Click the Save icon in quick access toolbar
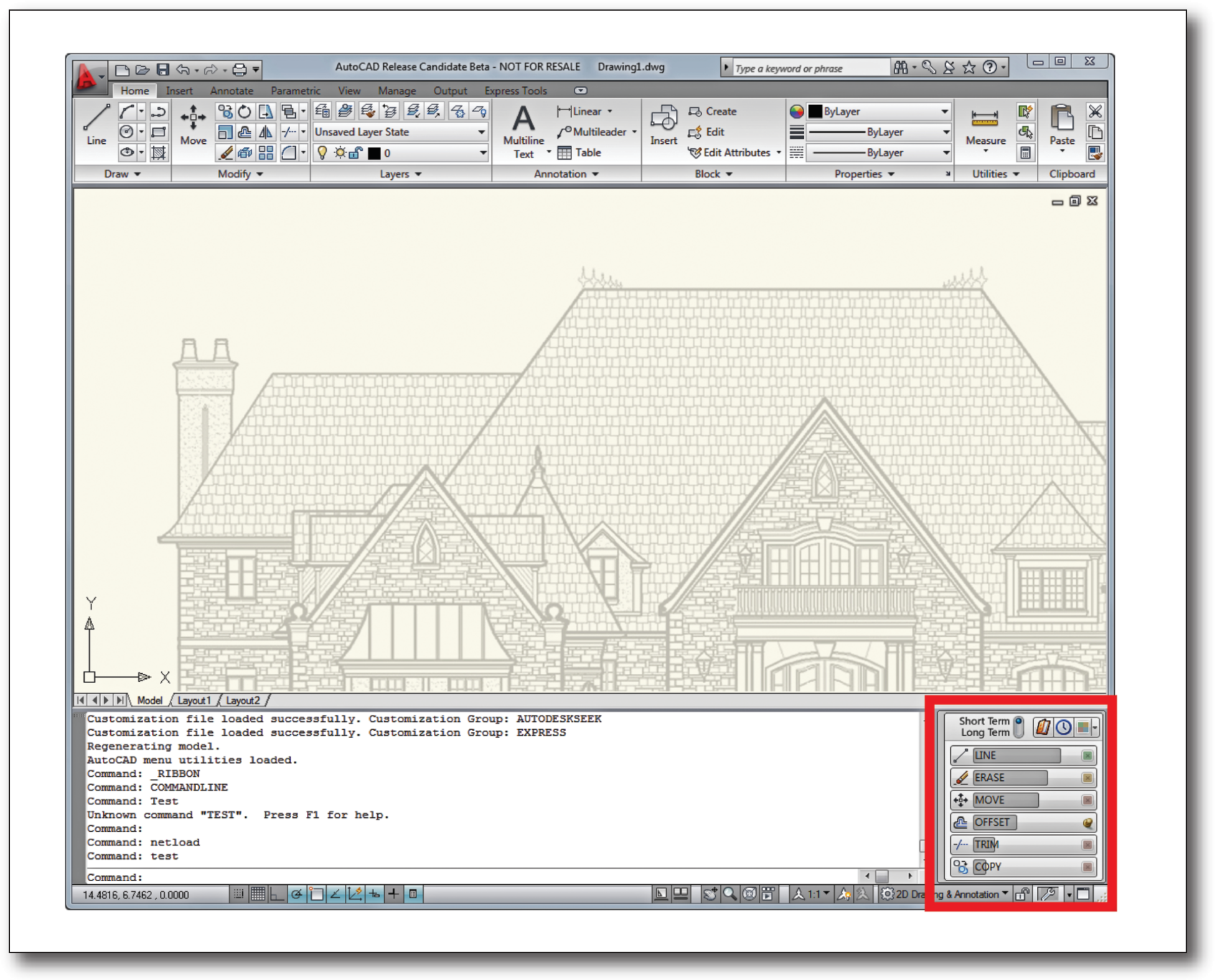This screenshot has width=1215, height=980. tap(162, 69)
